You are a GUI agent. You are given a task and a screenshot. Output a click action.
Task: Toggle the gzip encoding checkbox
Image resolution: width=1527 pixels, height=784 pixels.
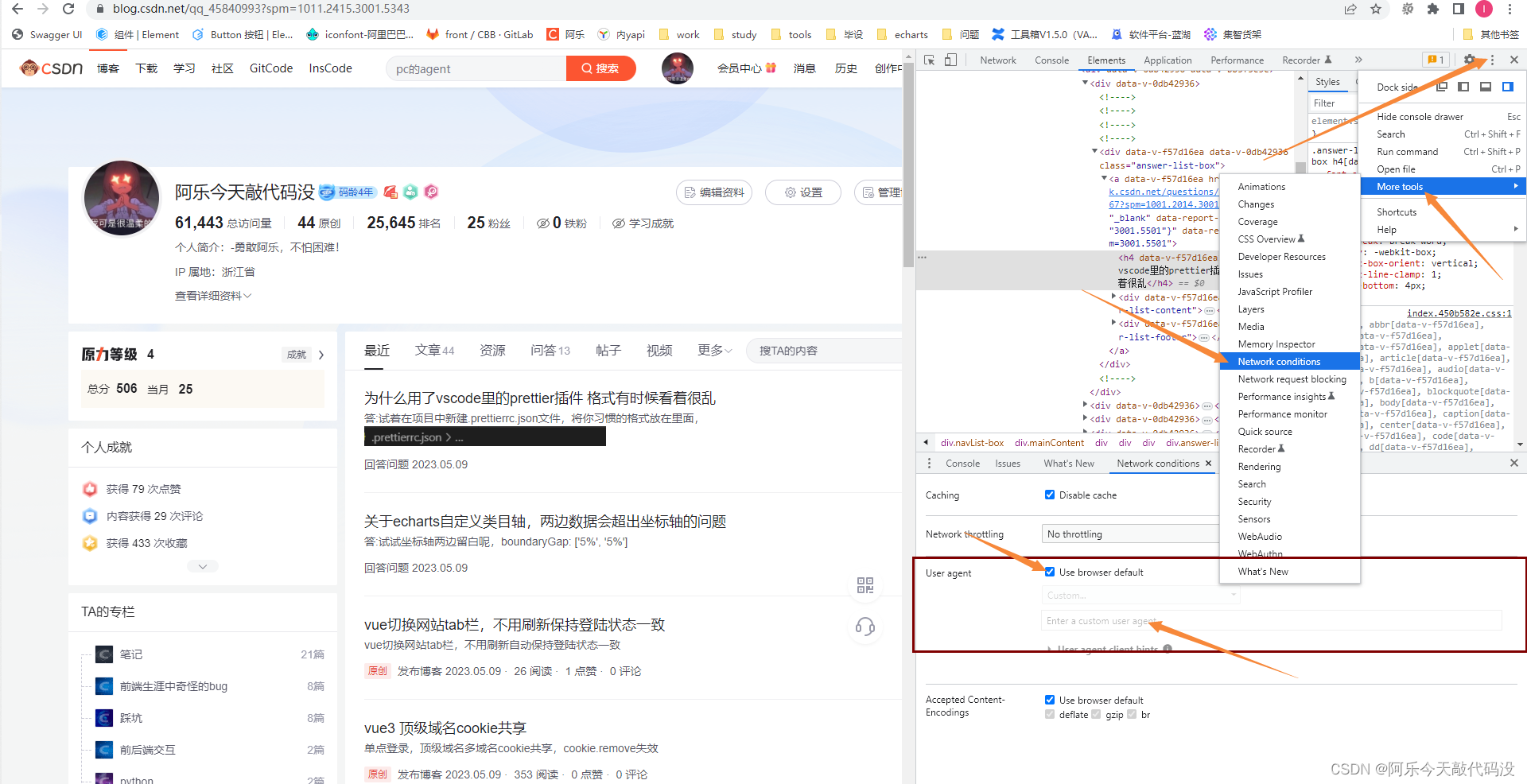tap(1096, 714)
